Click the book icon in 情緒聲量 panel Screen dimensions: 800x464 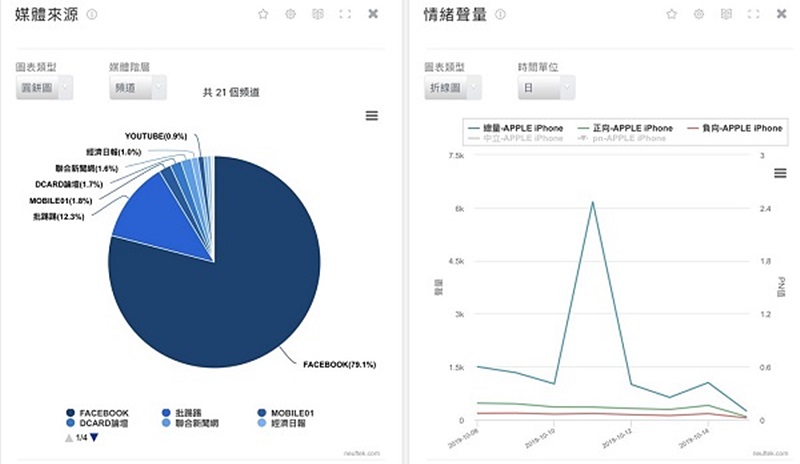[727, 14]
